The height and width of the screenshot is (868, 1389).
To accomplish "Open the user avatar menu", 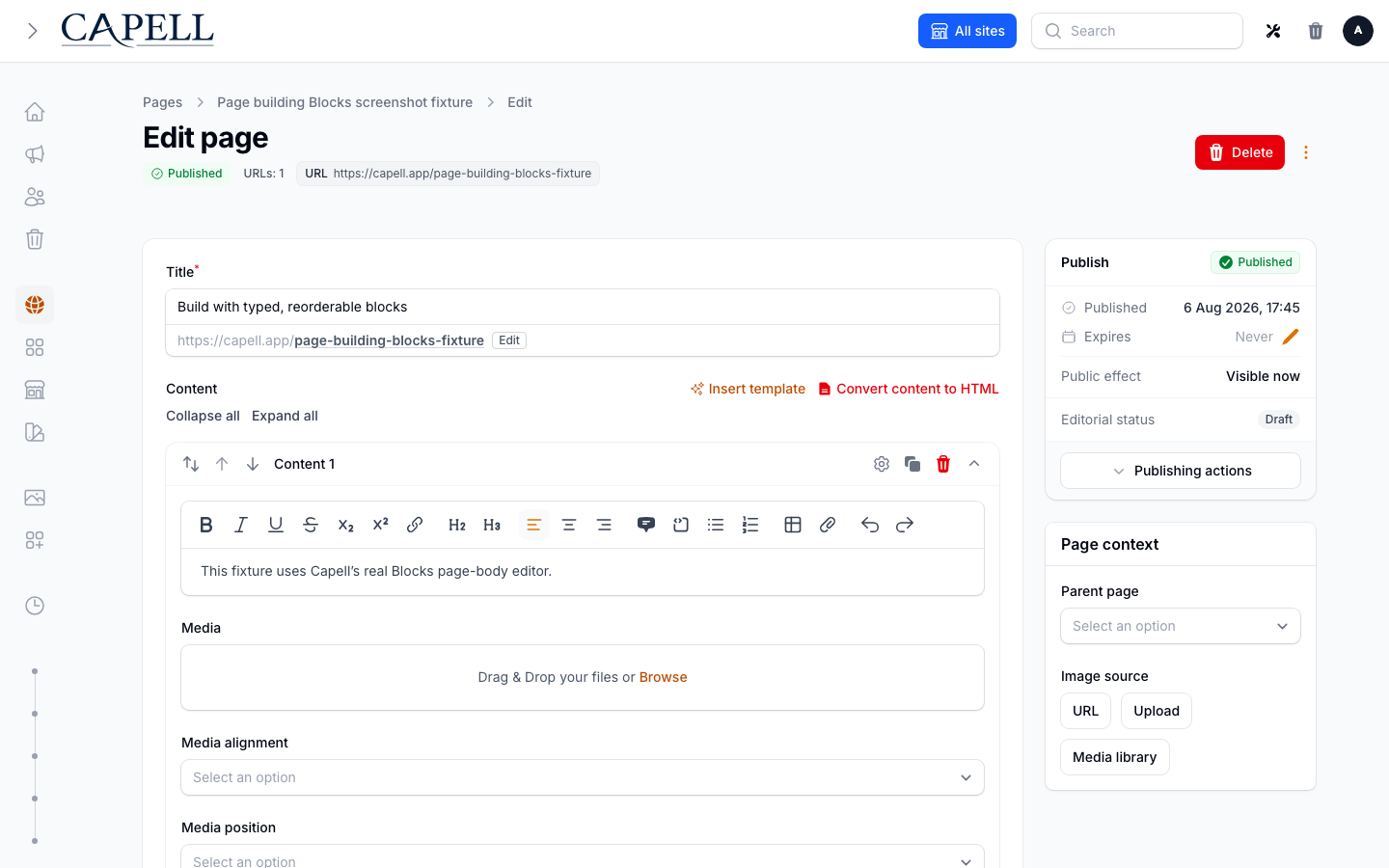I will point(1358,31).
